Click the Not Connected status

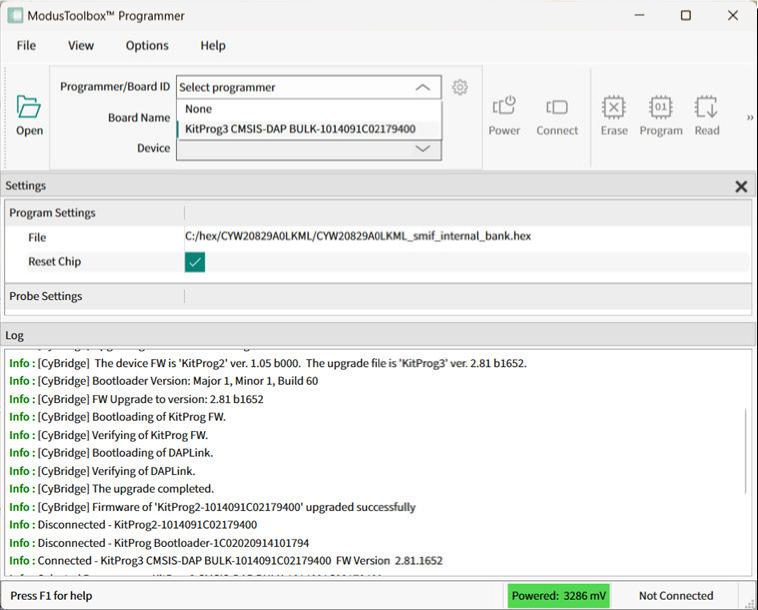tap(676, 596)
